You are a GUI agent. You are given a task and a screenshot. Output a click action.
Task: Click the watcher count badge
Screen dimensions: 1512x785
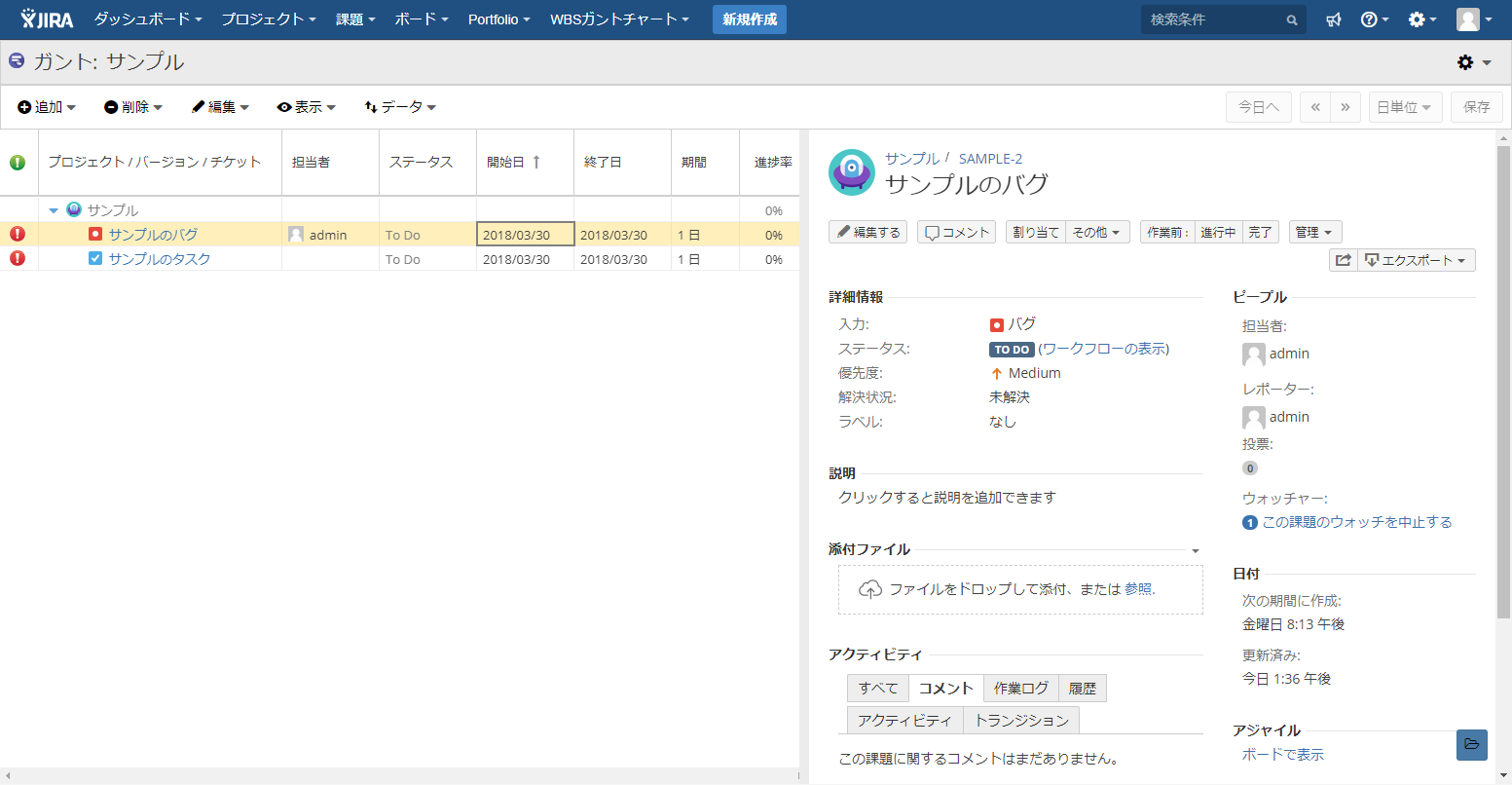(x=1250, y=522)
